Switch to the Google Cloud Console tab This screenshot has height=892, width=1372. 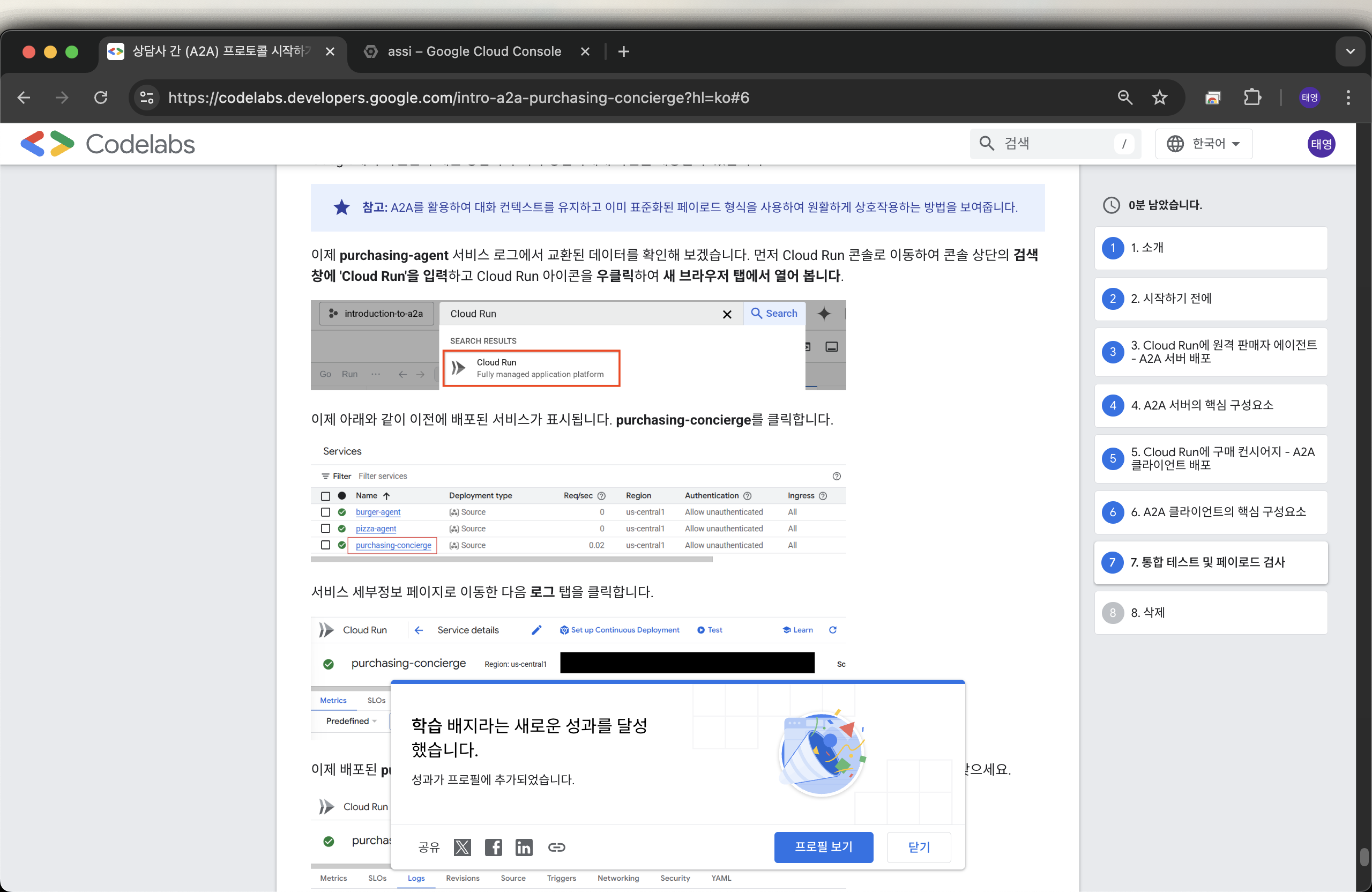point(474,52)
